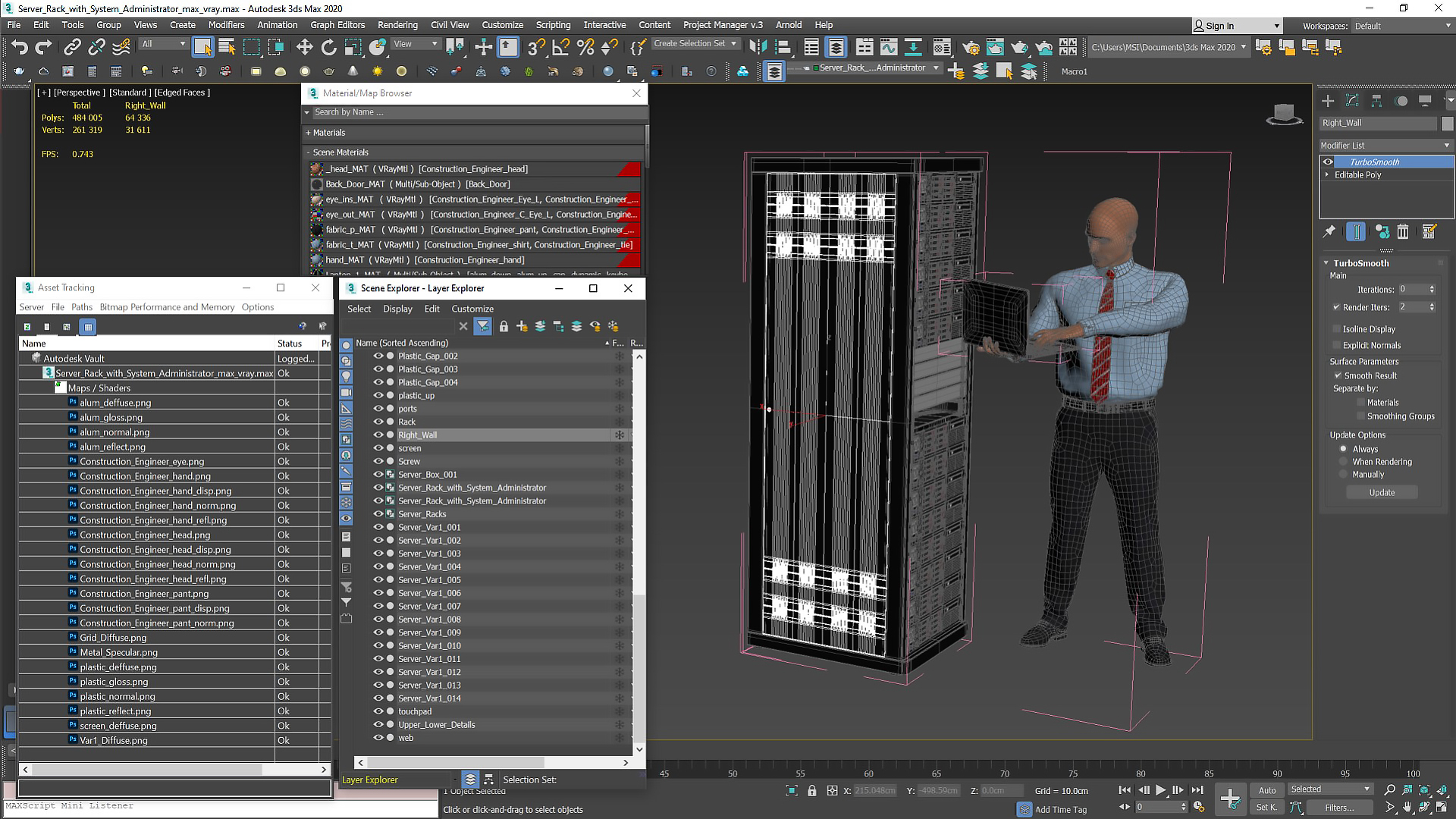Open Paths menu in Asset Tracking
This screenshot has width=1456, height=819.
click(x=82, y=307)
